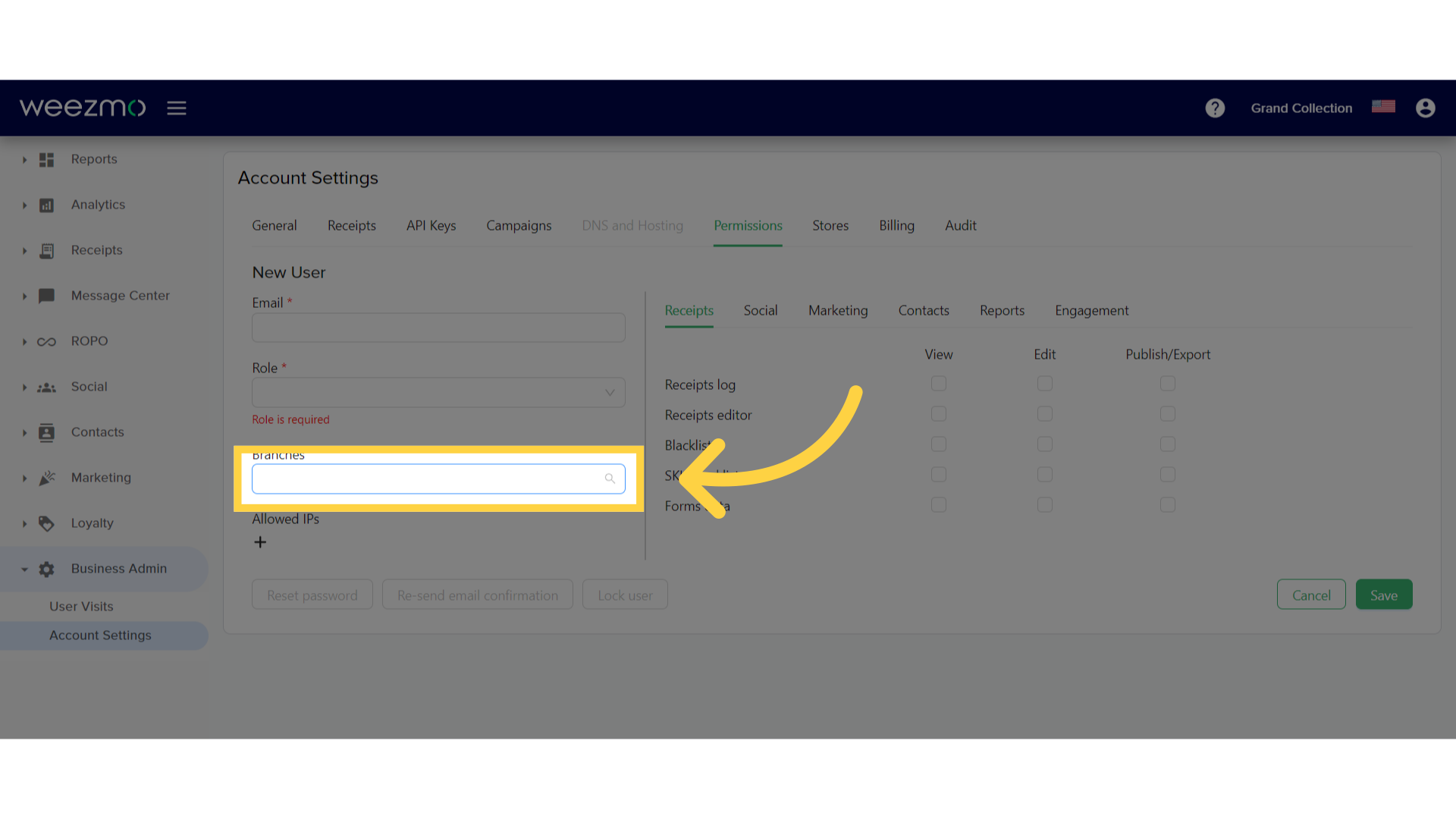Open the Stores tab
Image resolution: width=1456 pixels, height=819 pixels.
830,225
